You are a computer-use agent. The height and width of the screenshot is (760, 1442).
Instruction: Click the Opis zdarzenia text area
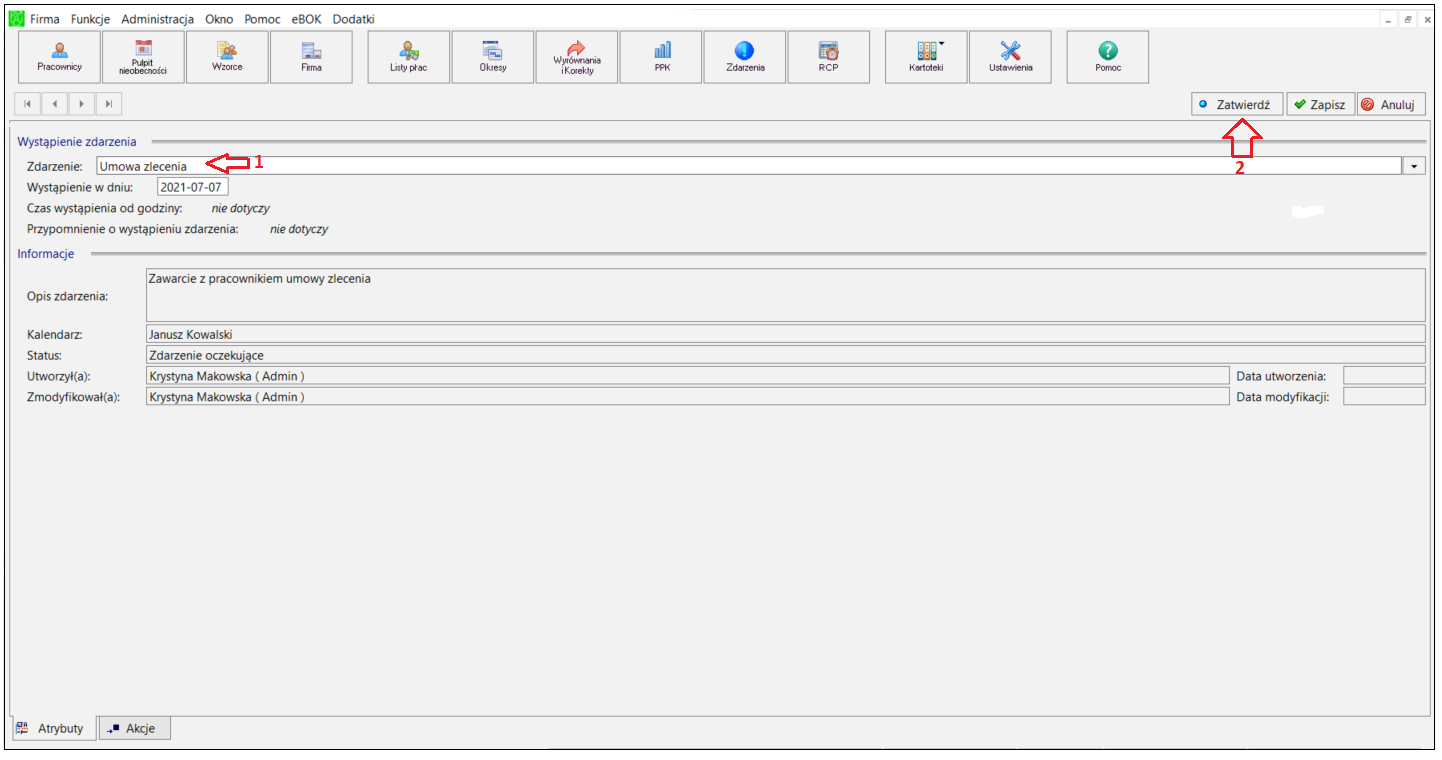click(785, 294)
